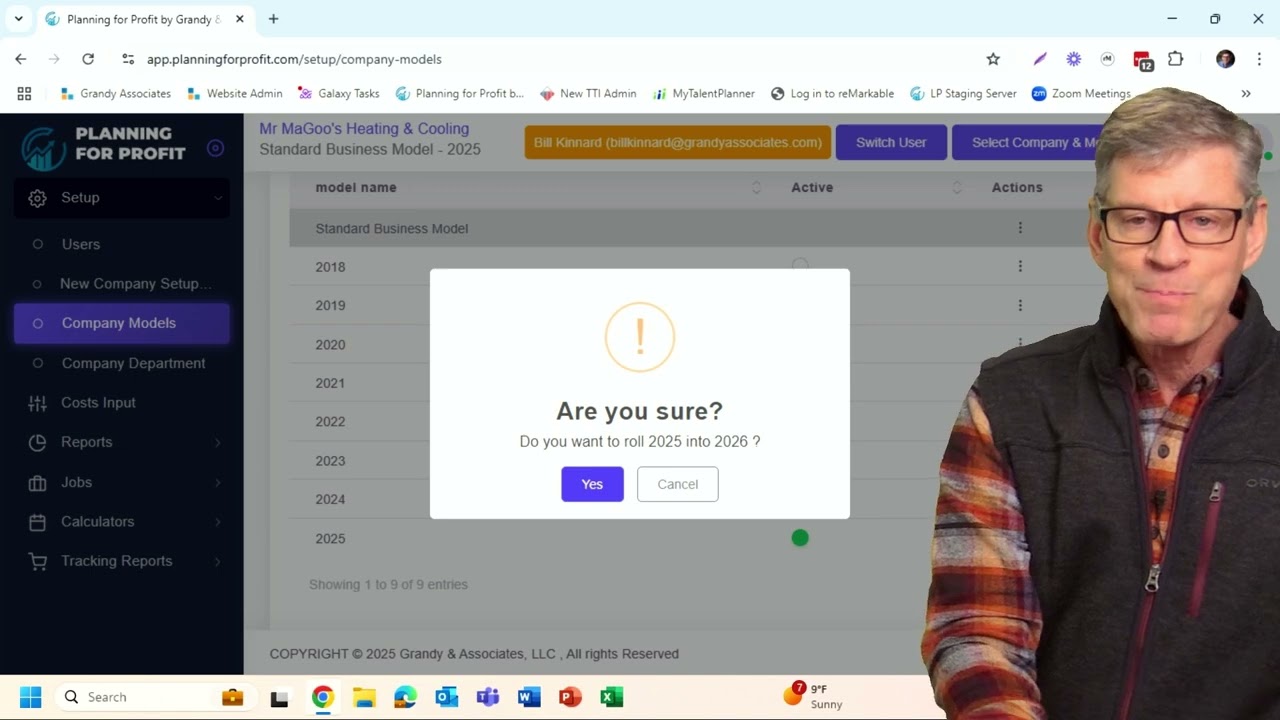Expand the Reports submenu chevron
The image size is (1280, 720).
(218, 442)
